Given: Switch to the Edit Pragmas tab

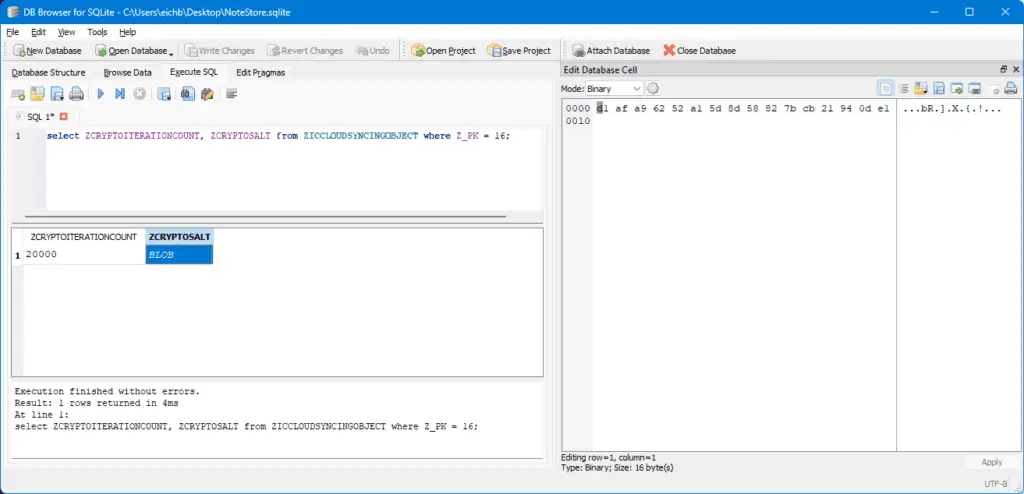Looking at the screenshot, I should (x=261, y=73).
